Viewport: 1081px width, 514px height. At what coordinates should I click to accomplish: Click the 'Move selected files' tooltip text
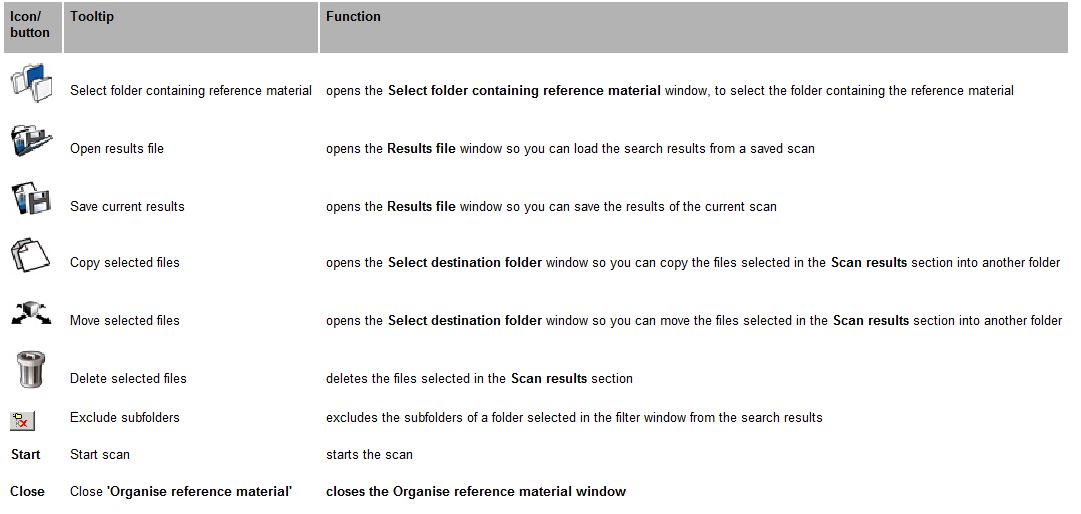click(125, 321)
